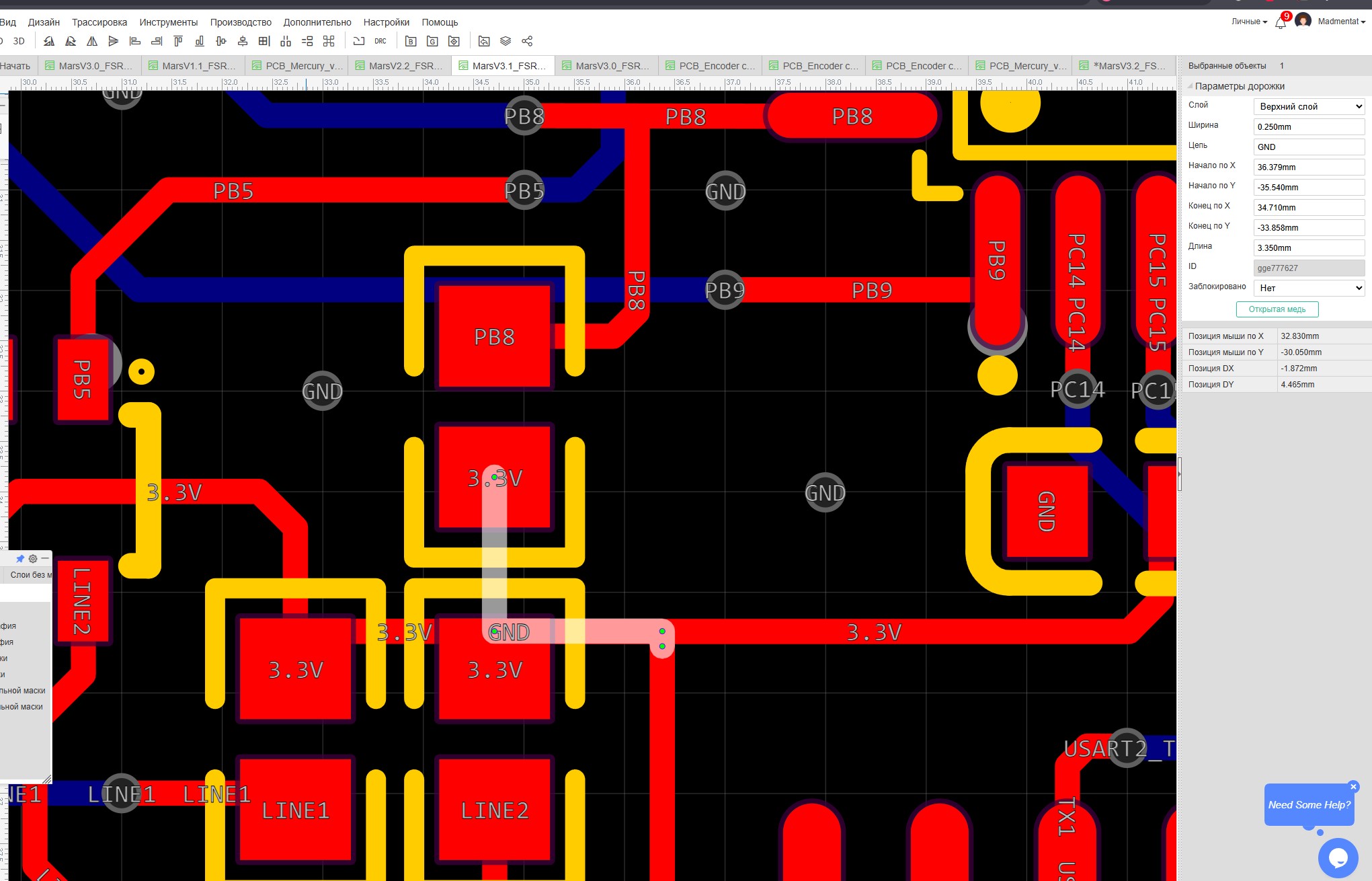Distribute objects horizontally

click(x=286, y=41)
